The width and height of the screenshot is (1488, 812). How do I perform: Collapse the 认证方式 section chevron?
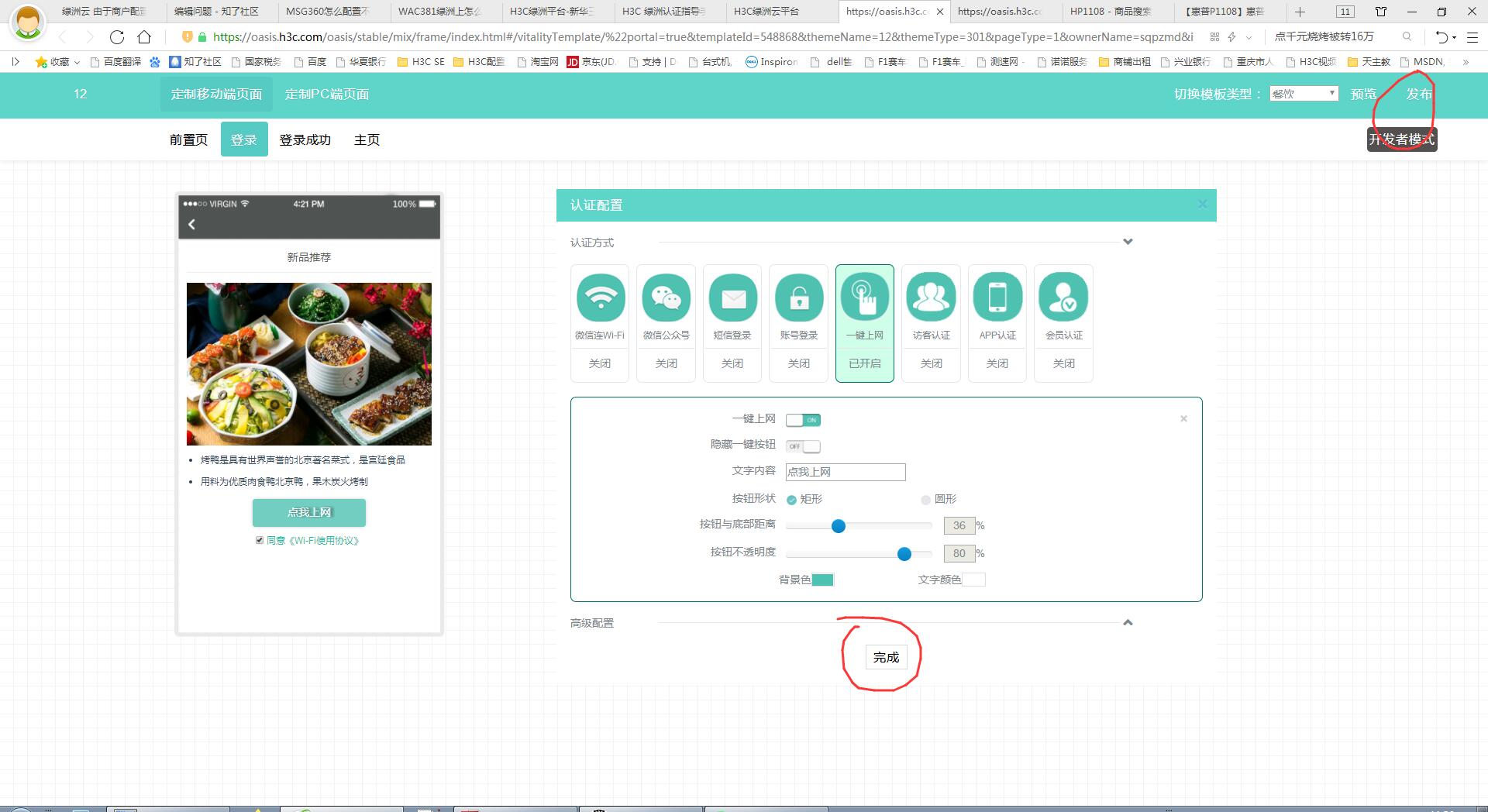click(1128, 242)
